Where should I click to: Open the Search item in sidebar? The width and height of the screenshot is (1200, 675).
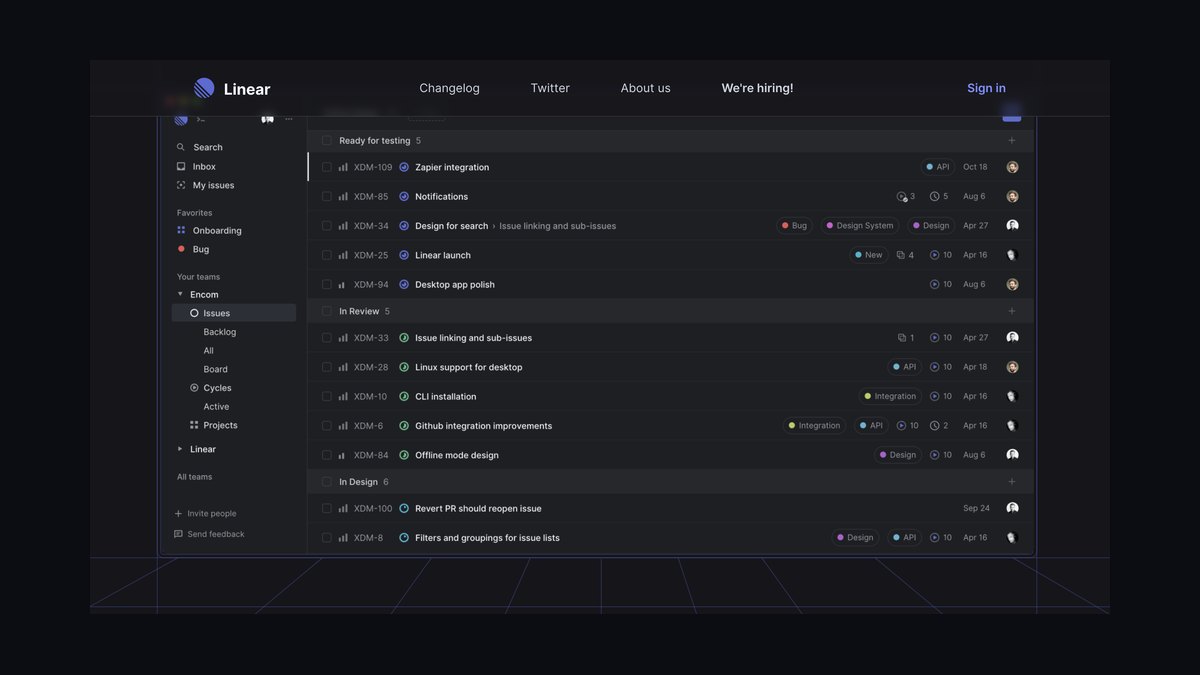point(200,147)
